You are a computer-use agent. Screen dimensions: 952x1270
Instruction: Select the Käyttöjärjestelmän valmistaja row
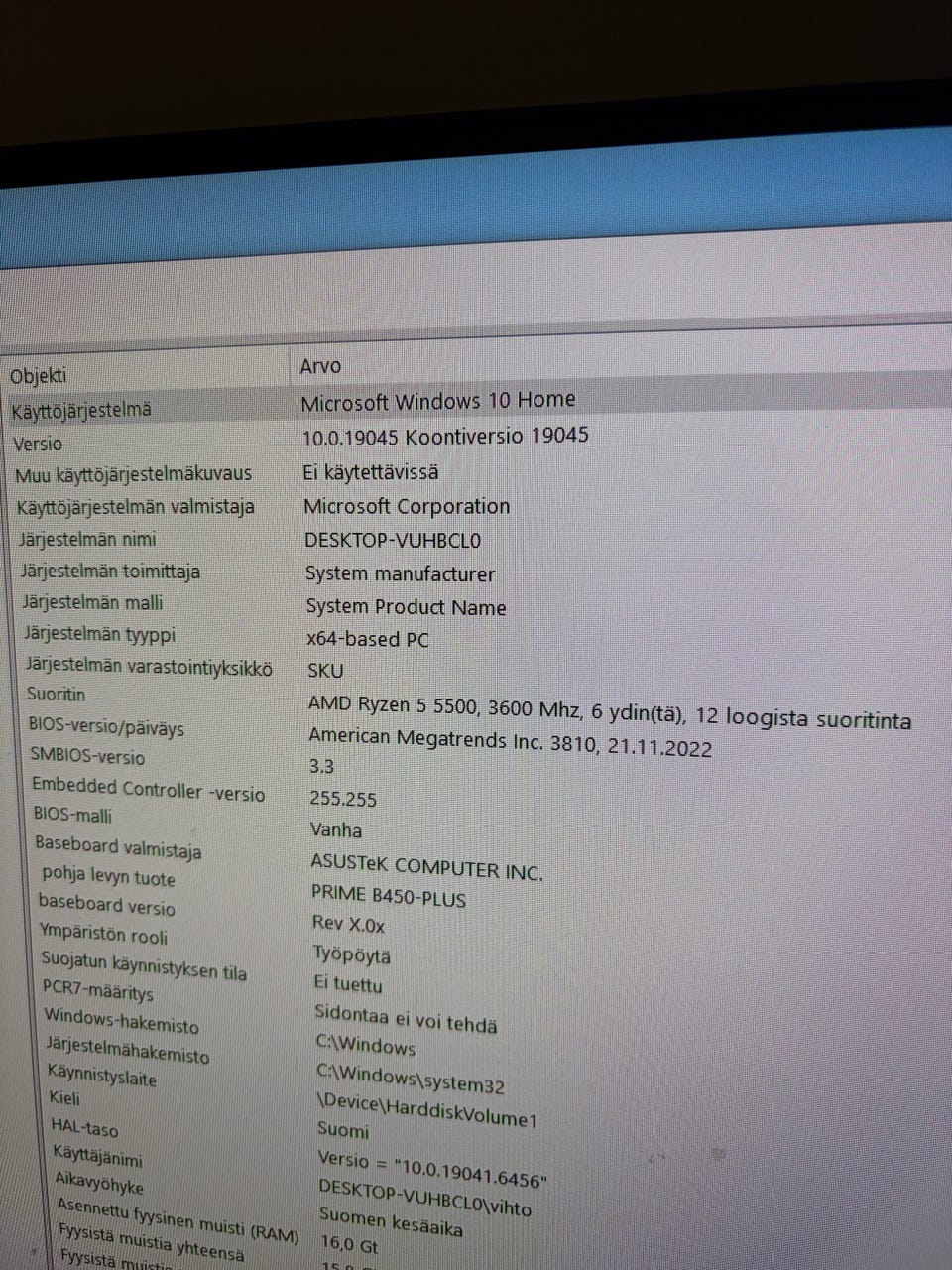[136, 507]
